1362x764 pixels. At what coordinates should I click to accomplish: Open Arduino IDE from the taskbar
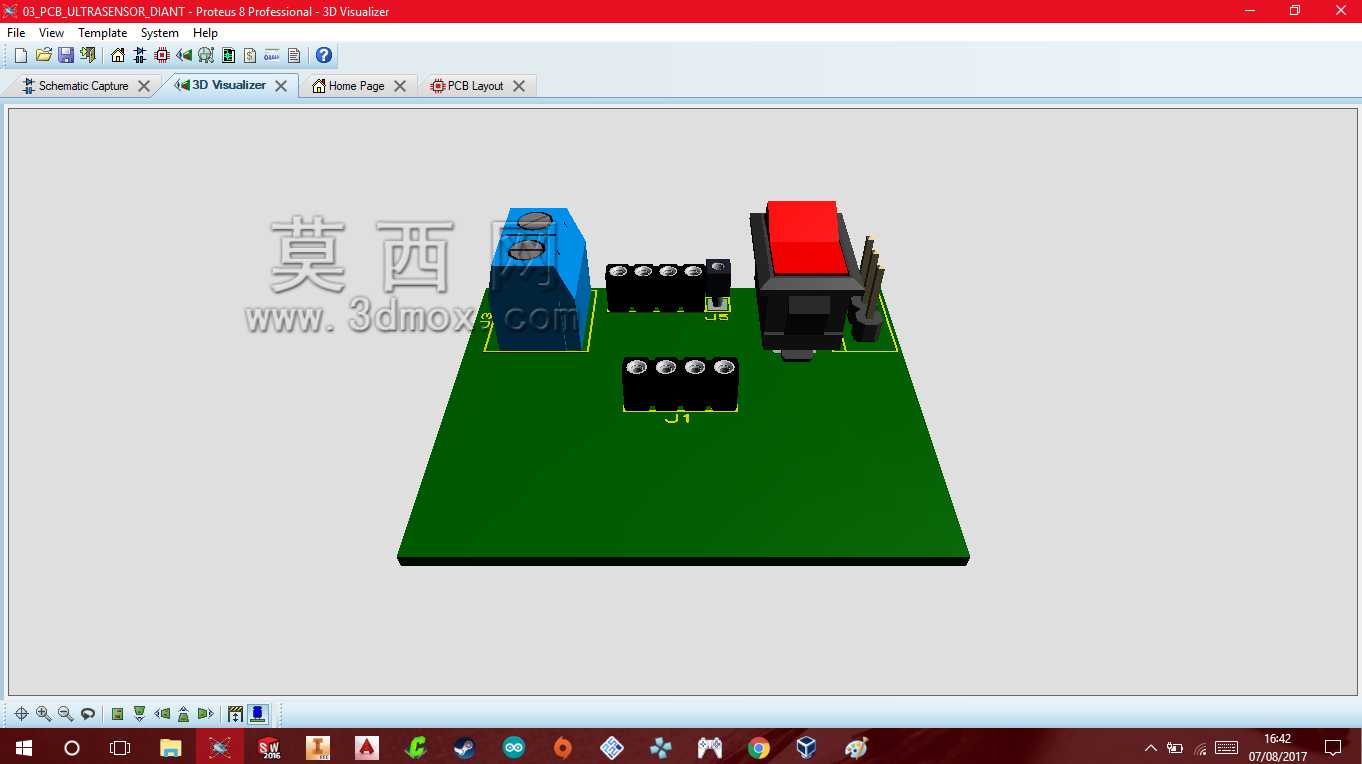(514, 747)
